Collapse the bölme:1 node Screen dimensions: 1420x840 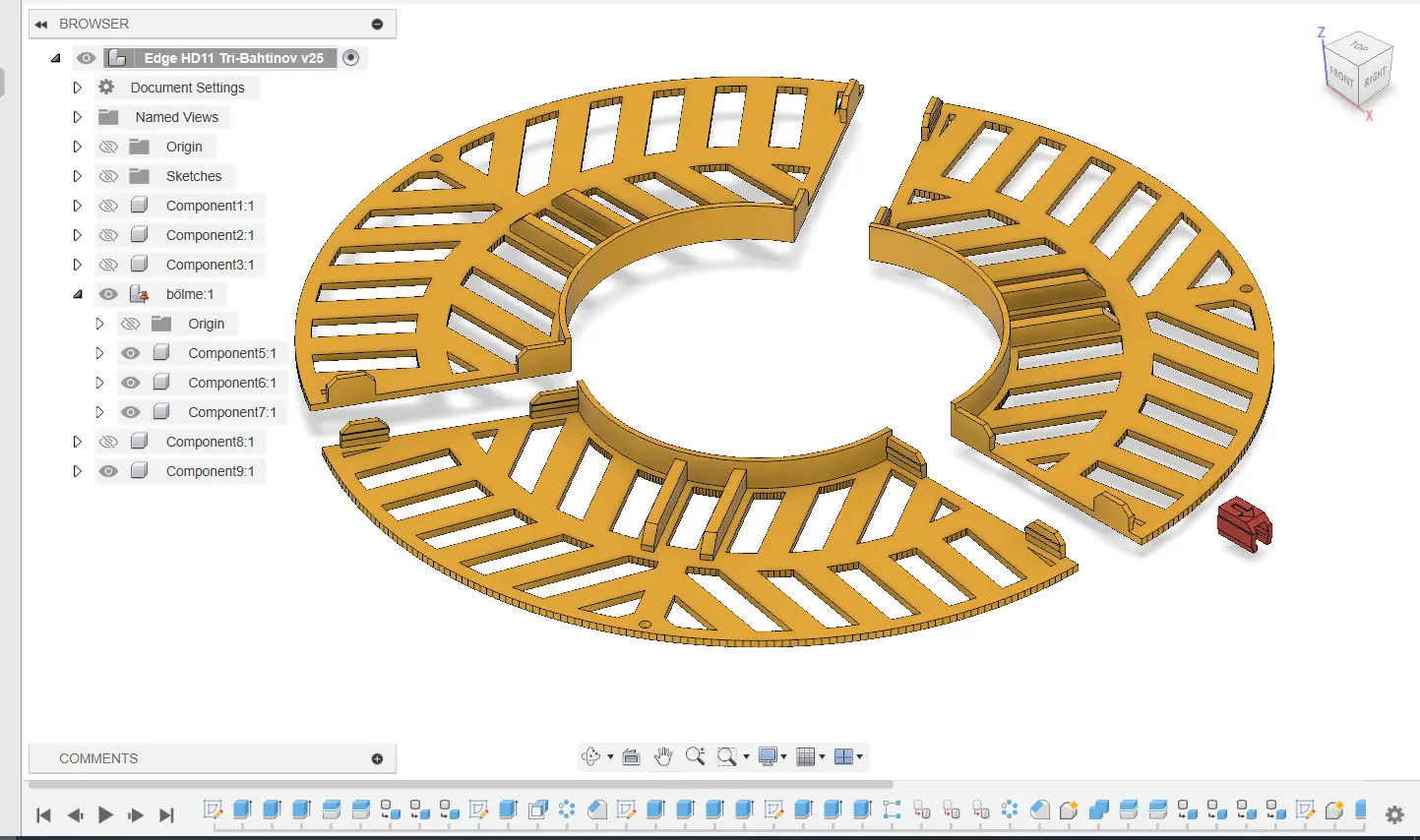coord(78,294)
